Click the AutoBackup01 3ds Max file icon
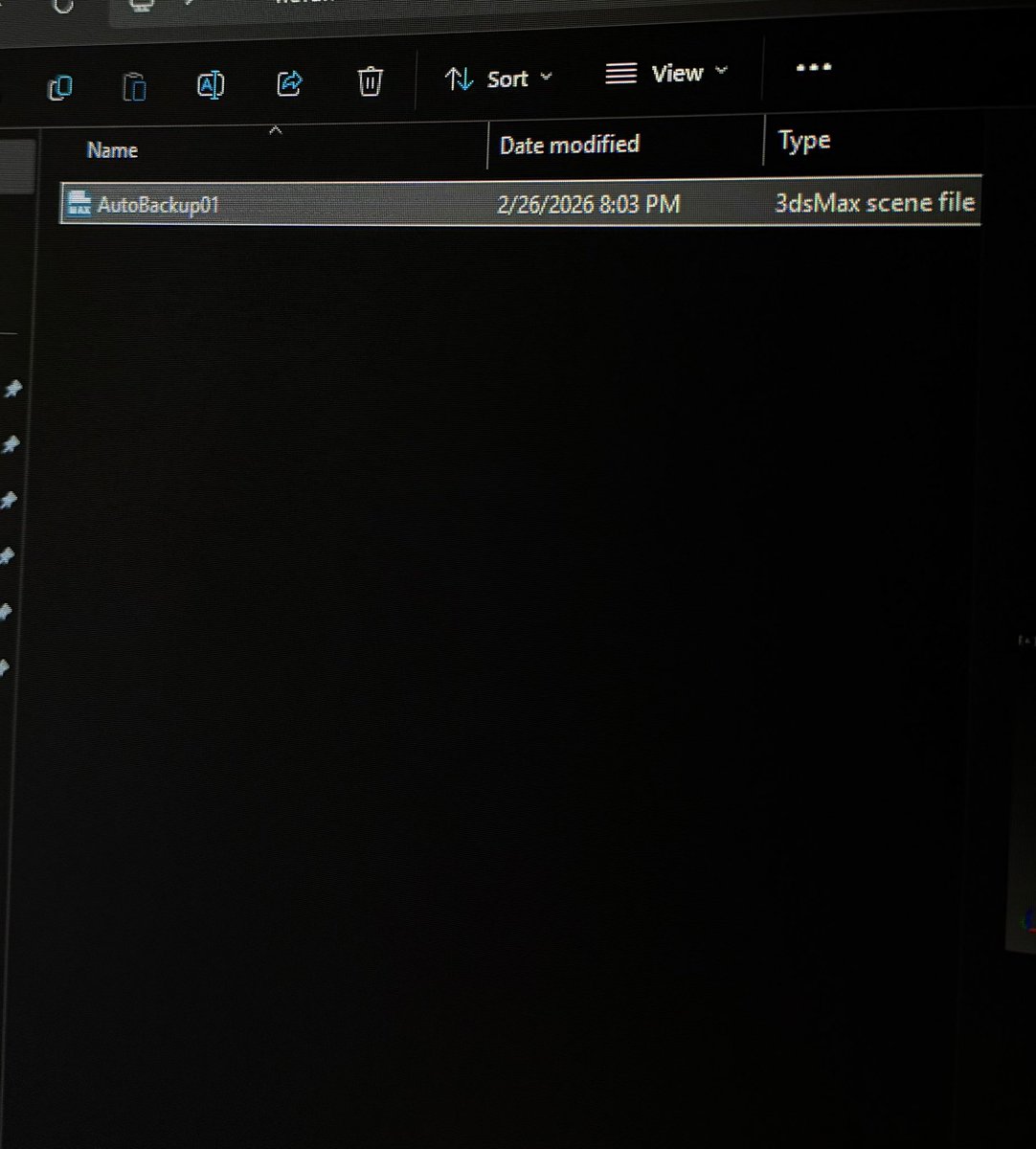 pyautogui.click(x=79, y=203)
